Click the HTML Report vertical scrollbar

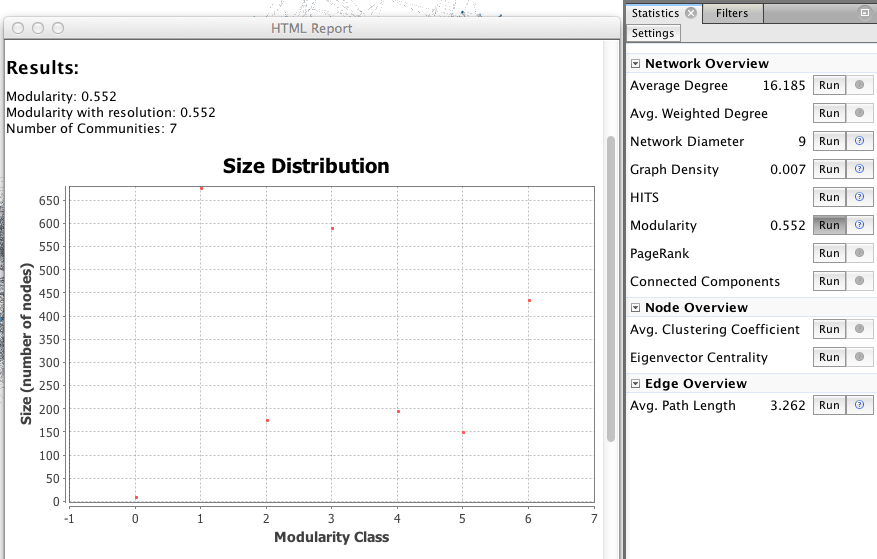point(611,288)
